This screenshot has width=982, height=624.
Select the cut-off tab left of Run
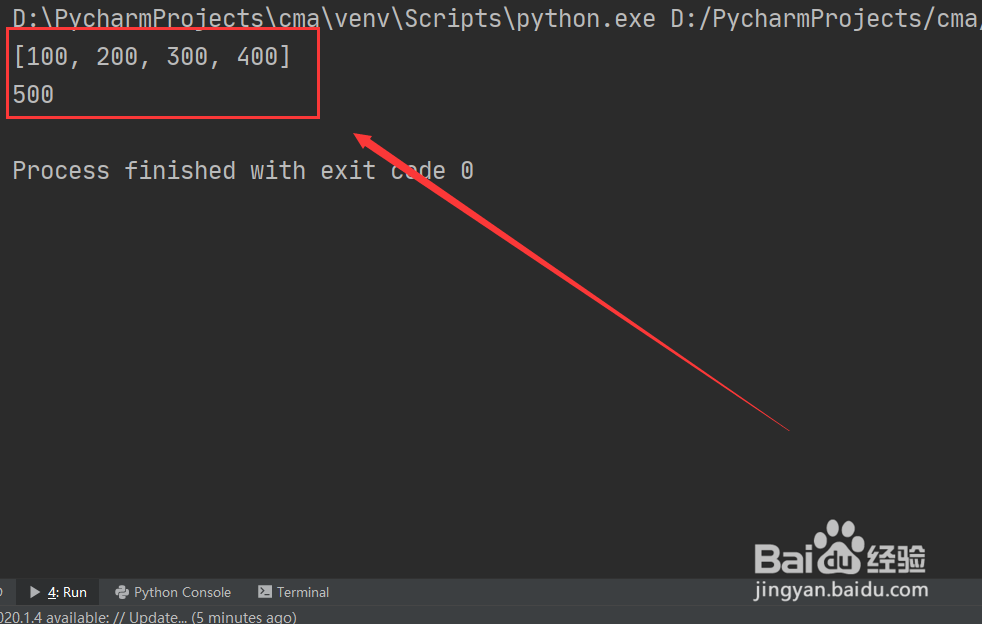pyautogui.click(x=2, y=592)
